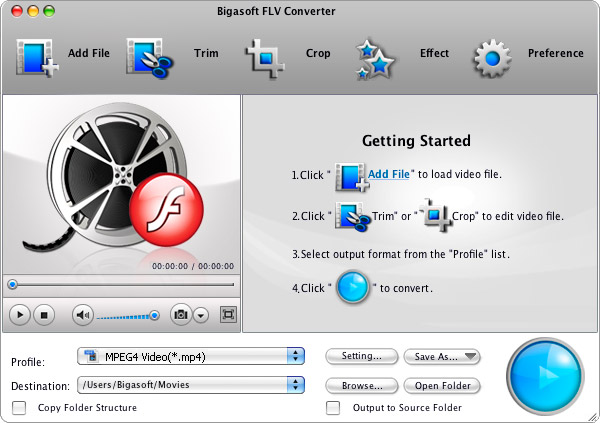Open the Trim tool
Image resolution: width=600 pixels, height=423 pixels.
(x=149, y=58)
